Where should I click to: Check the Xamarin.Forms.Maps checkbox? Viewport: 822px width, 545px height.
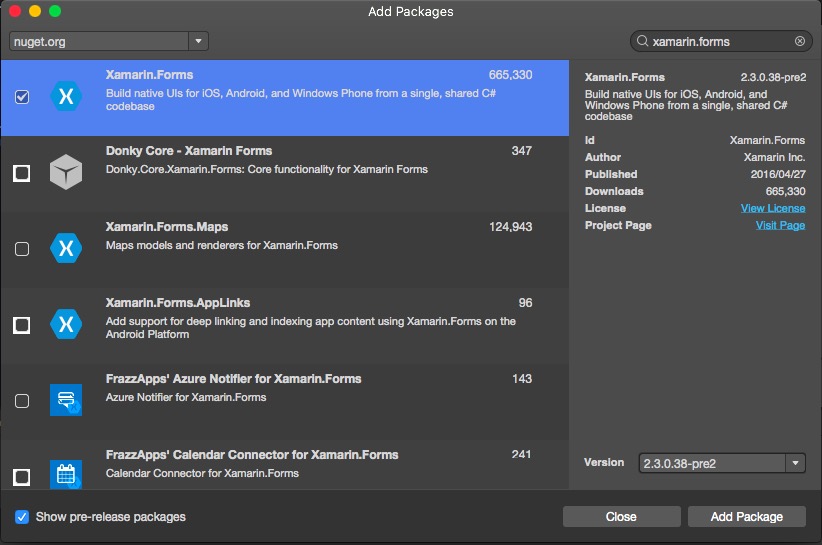pyautogui.click(x=22, y=249)
